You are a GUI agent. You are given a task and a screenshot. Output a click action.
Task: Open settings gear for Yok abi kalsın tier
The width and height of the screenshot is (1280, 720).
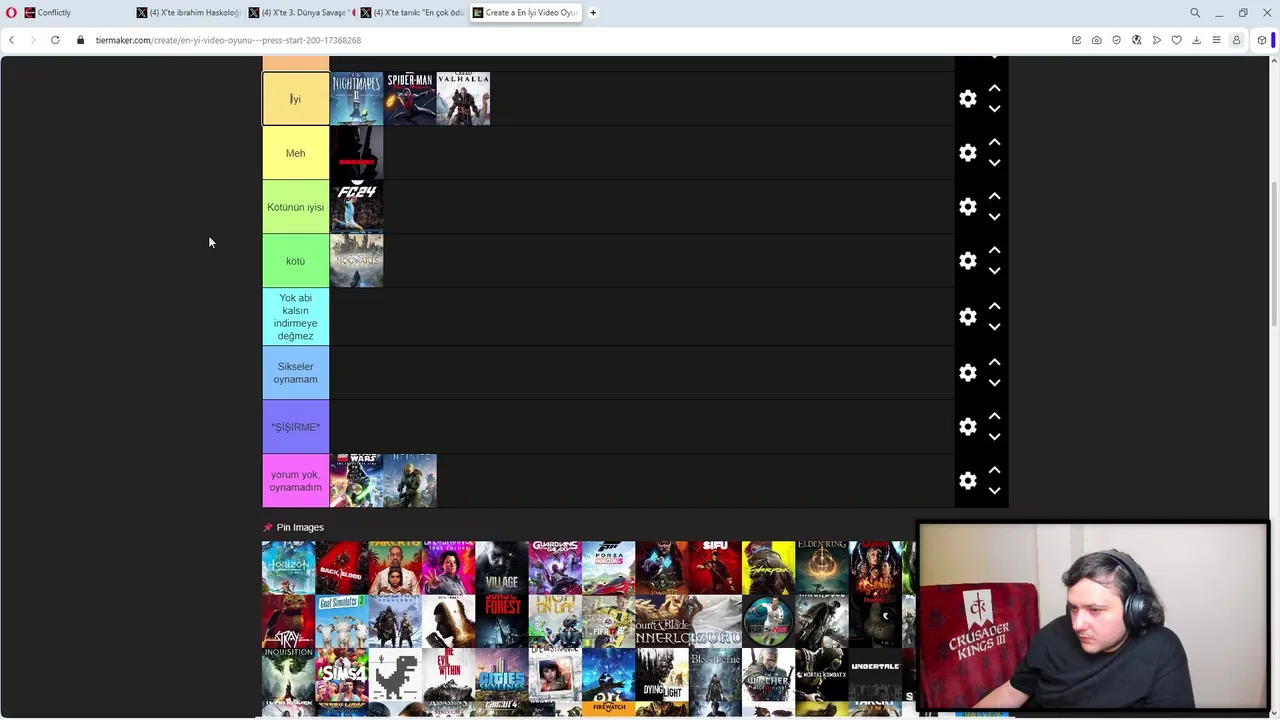[x=967, y=317]
